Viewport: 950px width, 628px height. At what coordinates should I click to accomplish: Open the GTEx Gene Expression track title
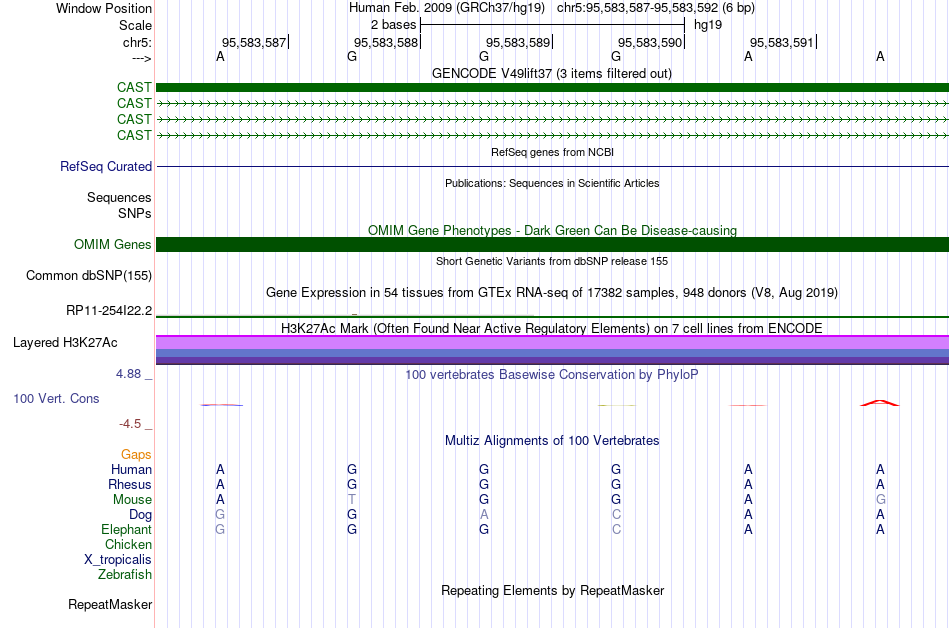coord(552,293)
